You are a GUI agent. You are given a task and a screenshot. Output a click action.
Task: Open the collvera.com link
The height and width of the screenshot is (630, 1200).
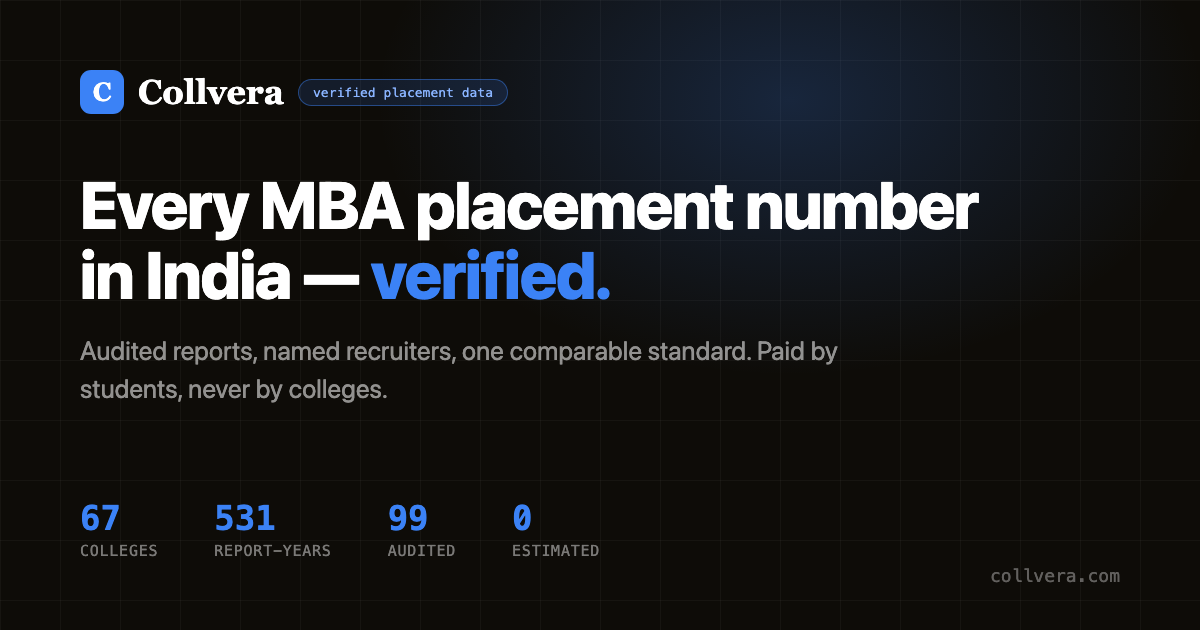click(x=1055, y=576)
